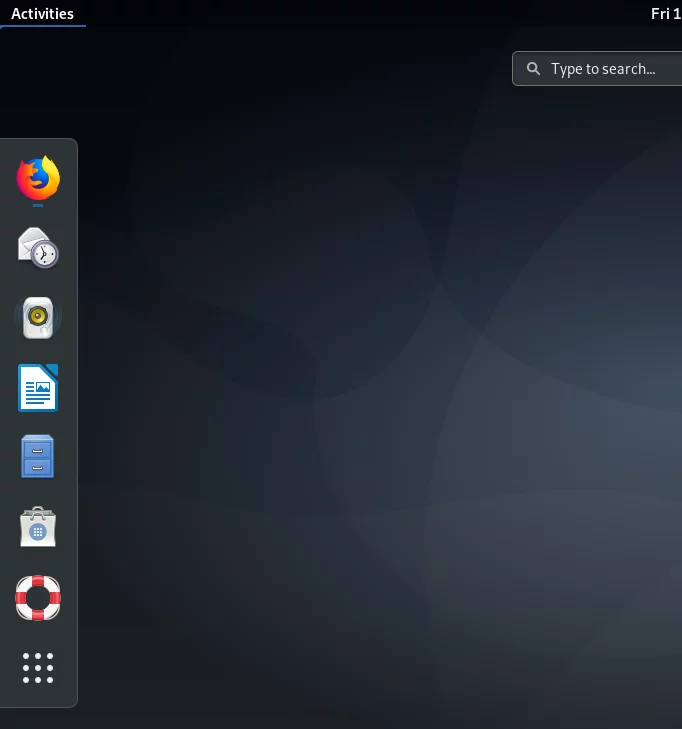Open Evolution mail and calendar
The width and height of the screenshot is (682, 729).
pos(38,248)
